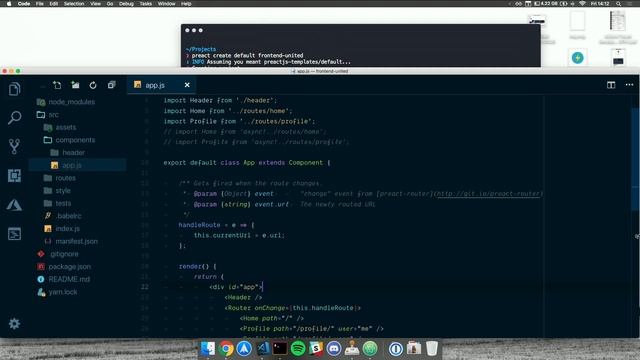Expand the header folder
This screenshot has height=360, width=640.
pyautogui.click(x=73, y=153)
